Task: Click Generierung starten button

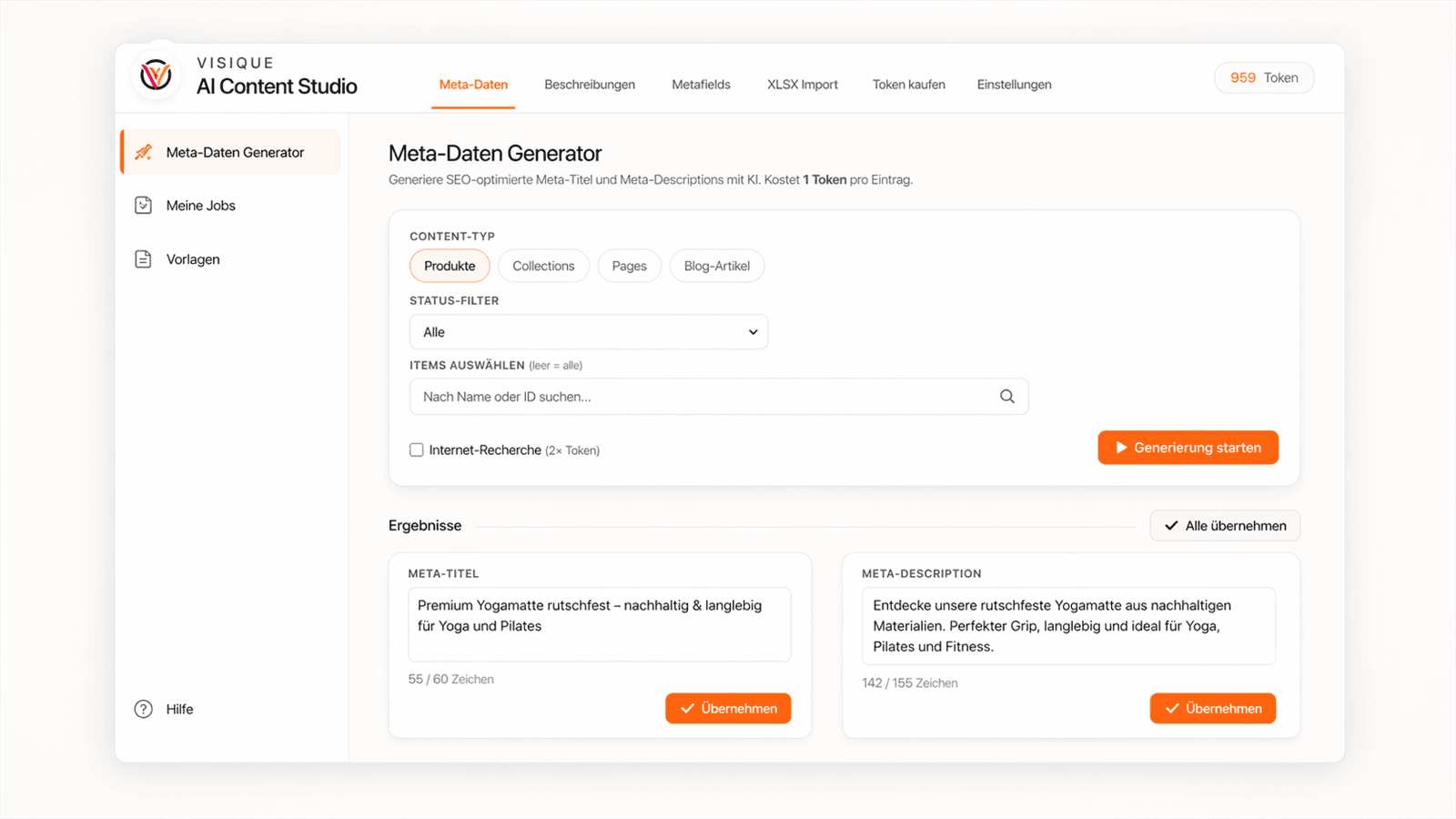Action: pos(1188,448)
